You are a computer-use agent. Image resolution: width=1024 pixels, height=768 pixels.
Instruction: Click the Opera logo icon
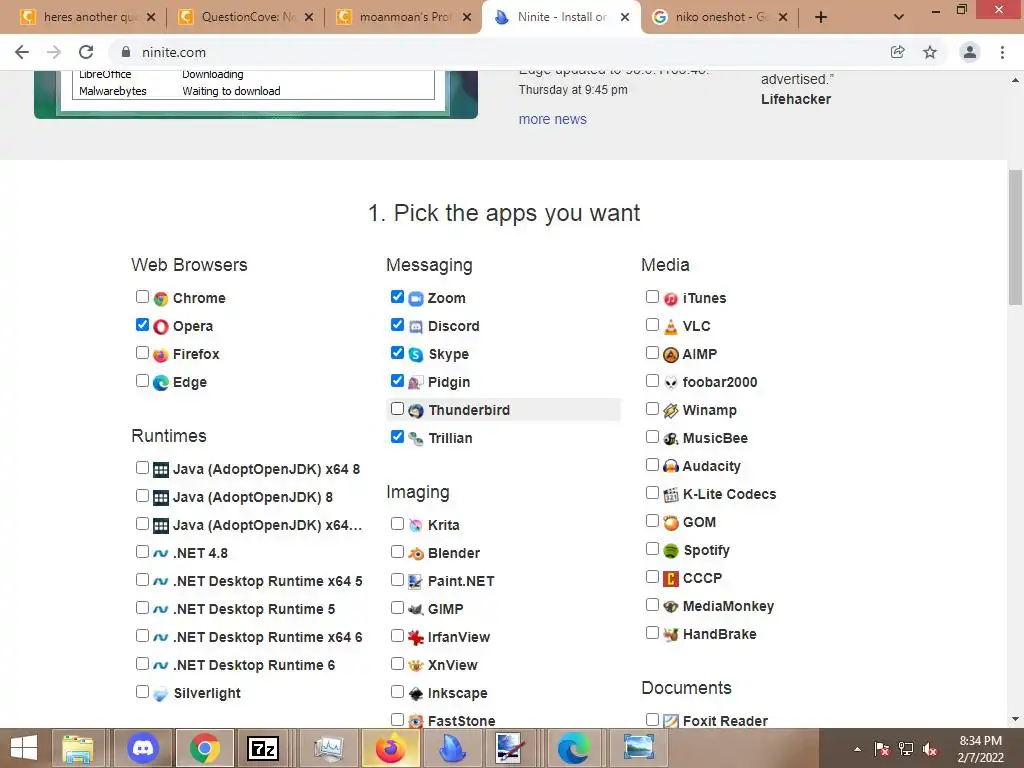point(161,327)
